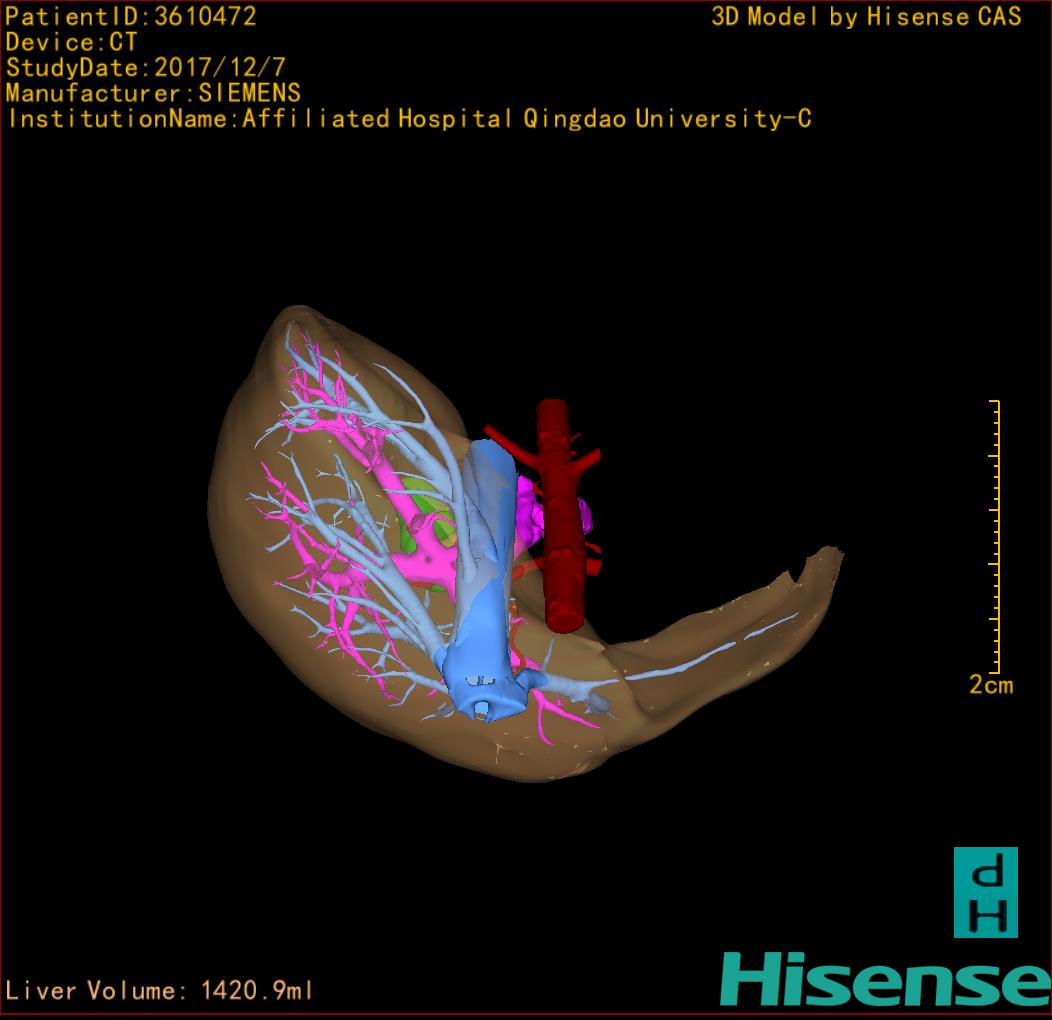The width and height of the screenshot is (1052, 1020).
Task: Click the PatientID:3610472 text
Action: pos(131,16)
